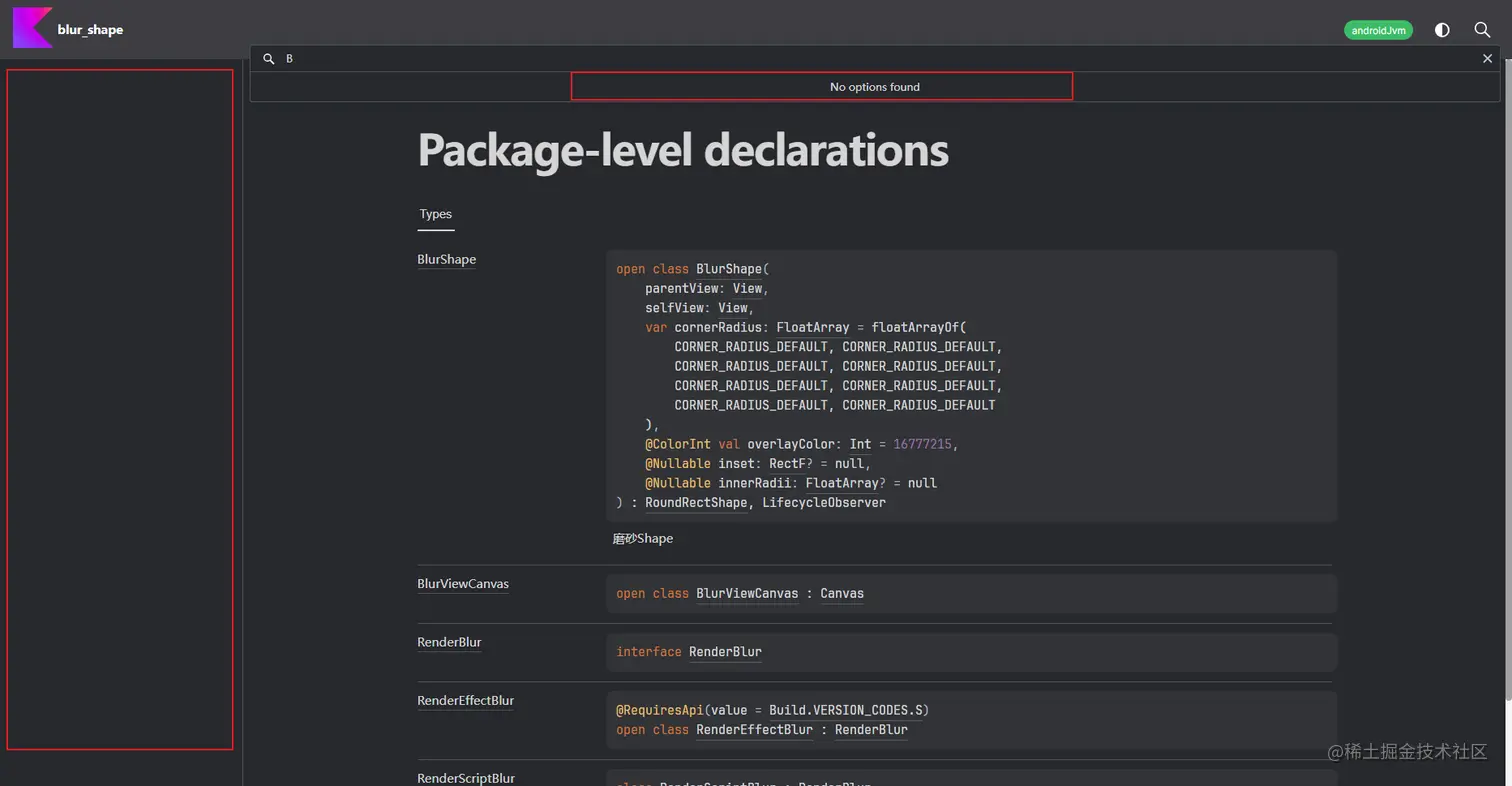Viewport: 1512px width, 786px height.
Task: Click the '磨砂Shape' description text
Action: (x=642, y=538)
